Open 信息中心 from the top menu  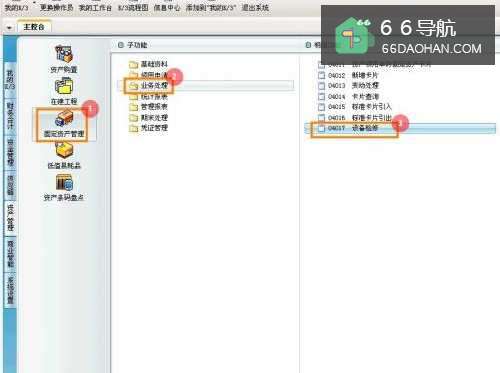click(167, 7)
